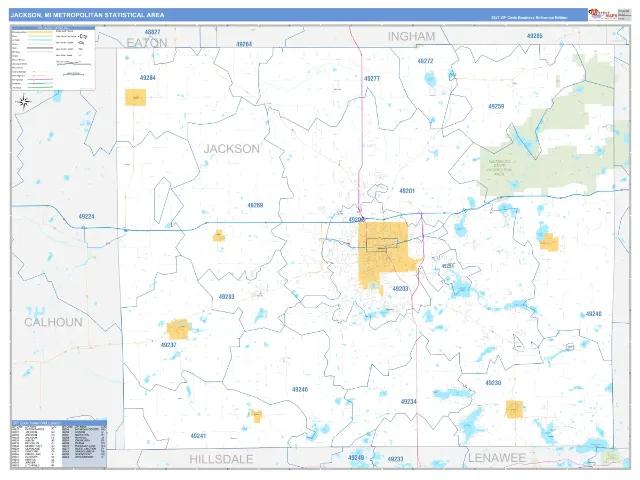Click ZIP code 49249 label

click(356, 458)
